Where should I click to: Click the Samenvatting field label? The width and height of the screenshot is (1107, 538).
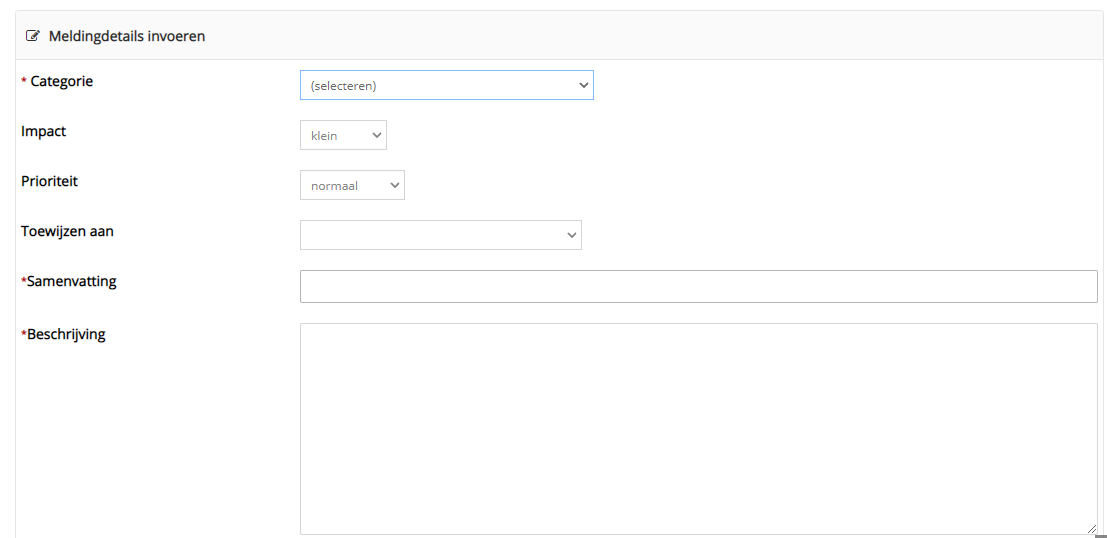71,281
